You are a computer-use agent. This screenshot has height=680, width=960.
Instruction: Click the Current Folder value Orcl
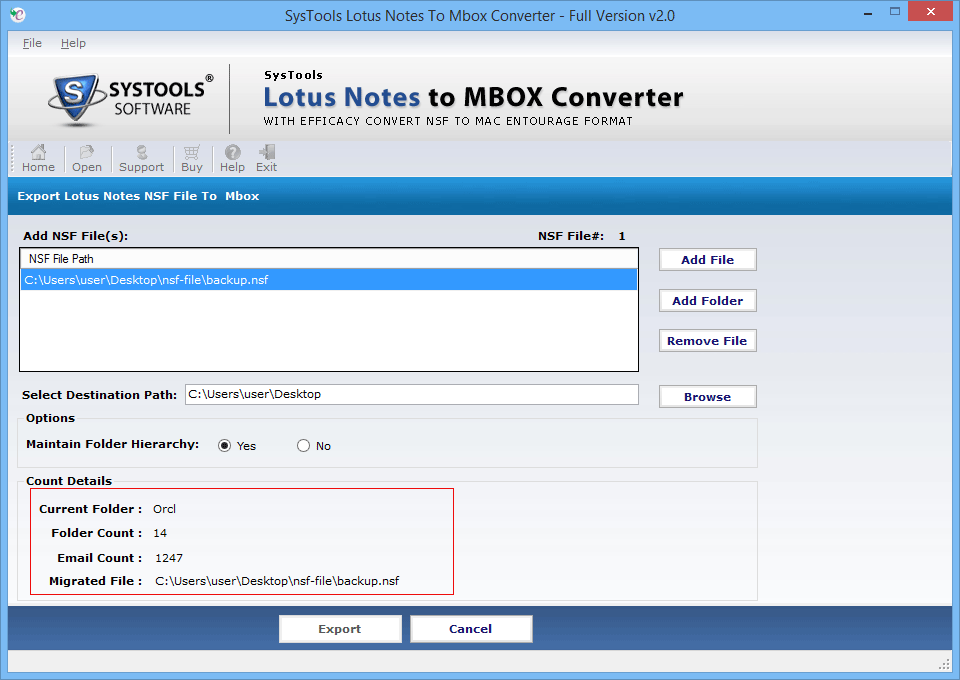(x=164, y=509)
